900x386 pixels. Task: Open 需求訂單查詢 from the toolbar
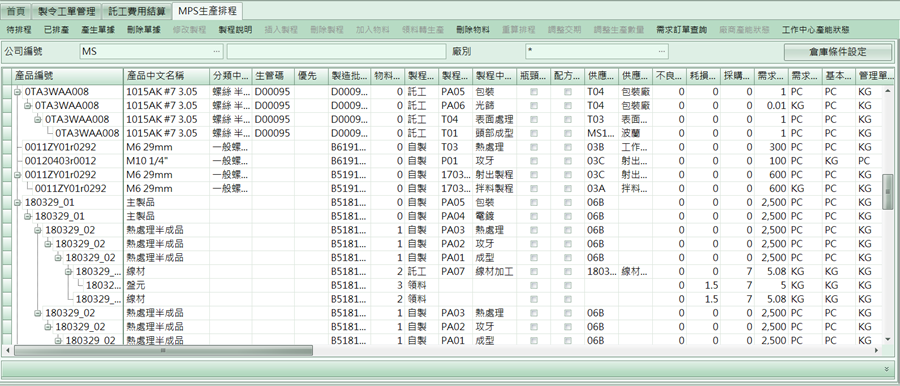(682, 29)
